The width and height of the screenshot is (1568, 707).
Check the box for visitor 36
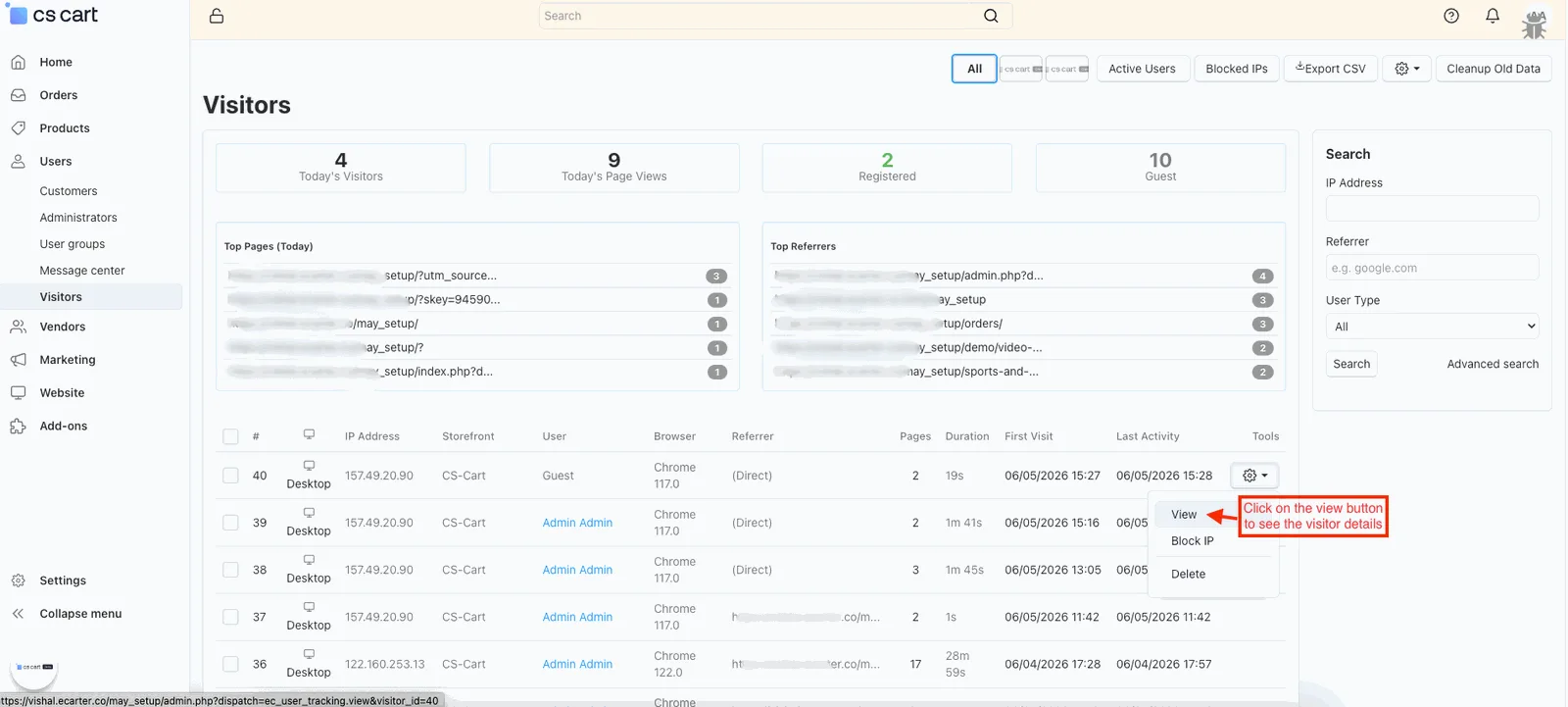(230, 664)
